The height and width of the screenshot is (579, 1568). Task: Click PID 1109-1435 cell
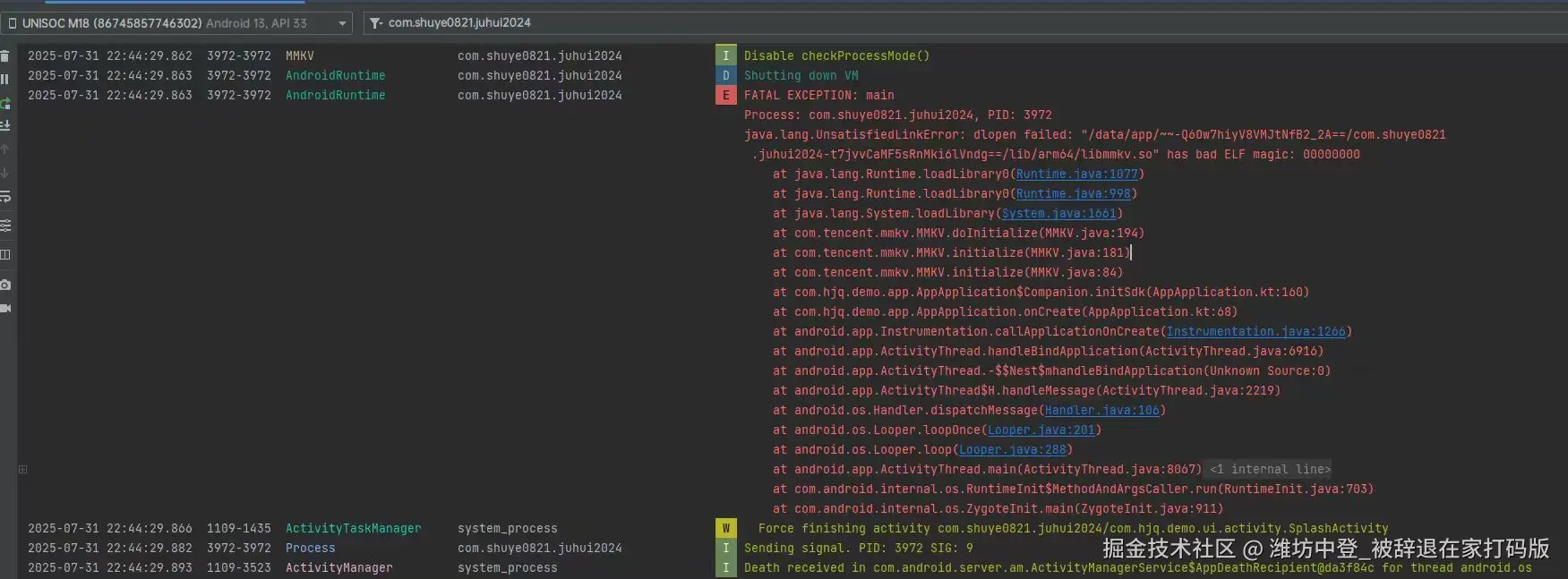238,528
